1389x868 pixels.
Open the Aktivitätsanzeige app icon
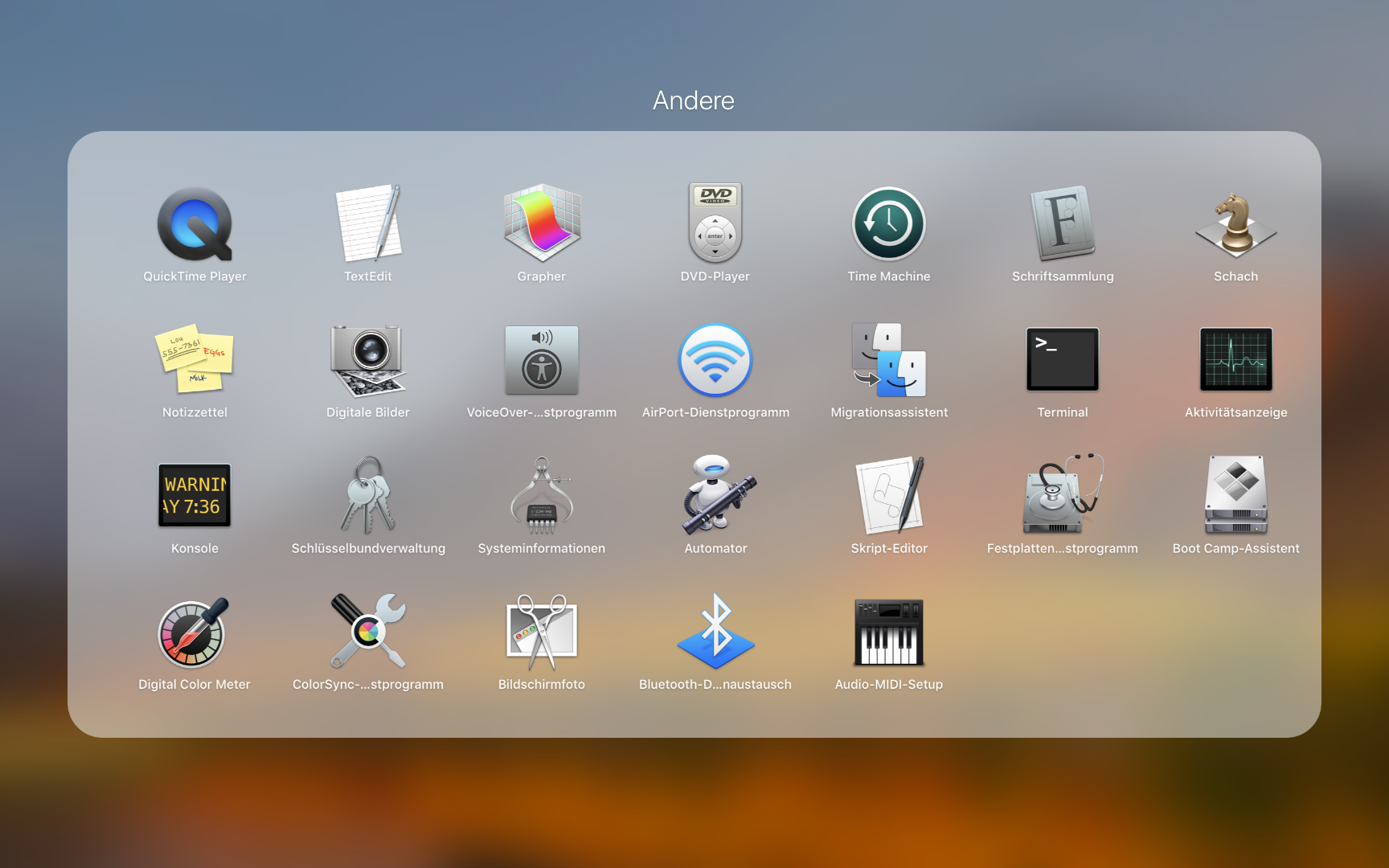pos(1236,359)
